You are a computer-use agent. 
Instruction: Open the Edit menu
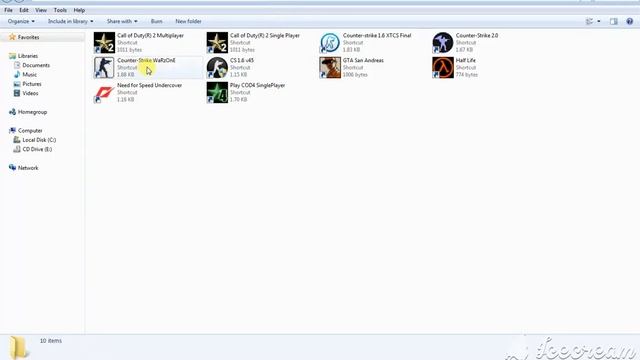(x=24, y=10)
